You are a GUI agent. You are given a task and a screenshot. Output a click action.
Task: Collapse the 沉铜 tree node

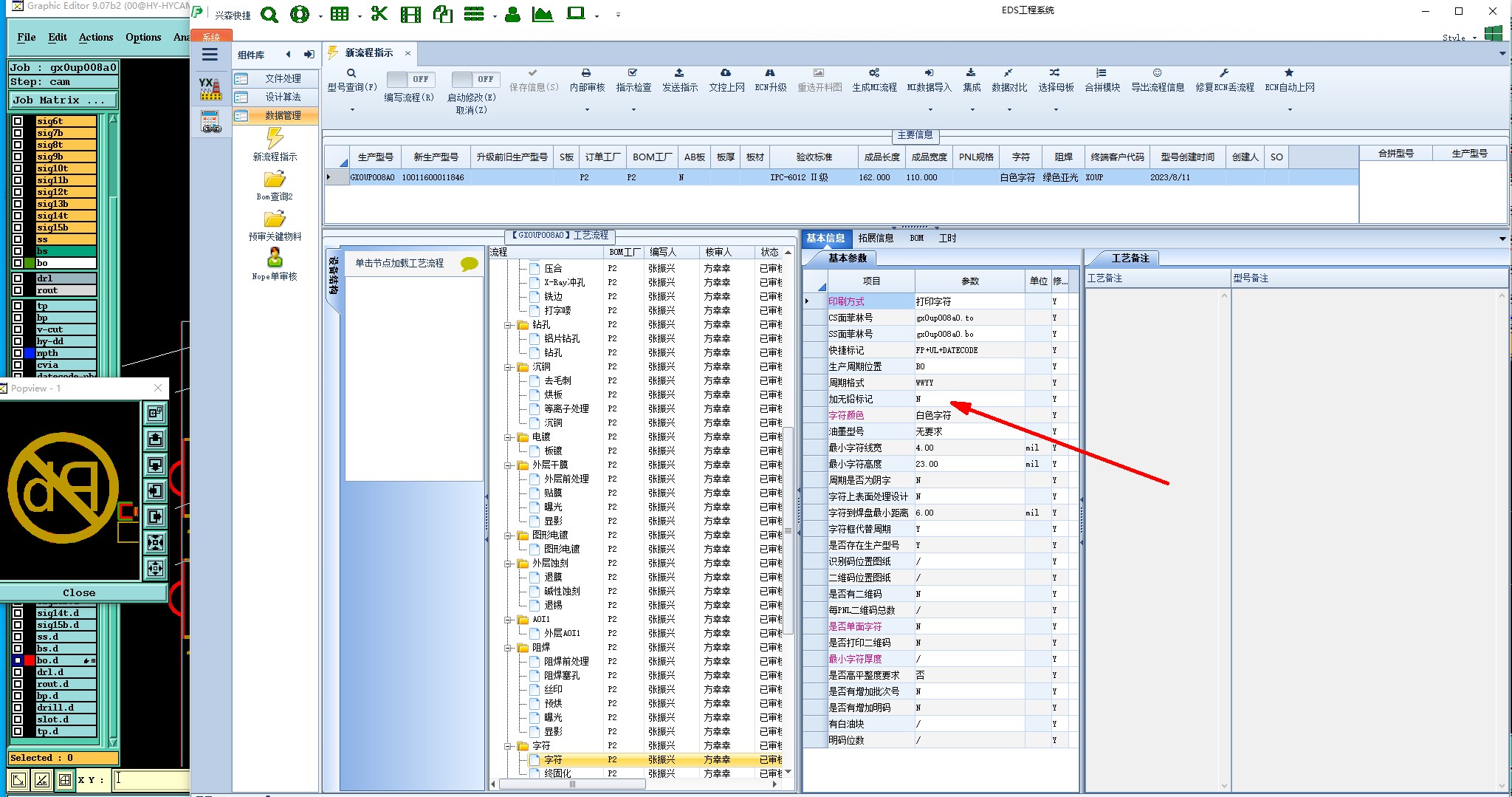[509, 367]
